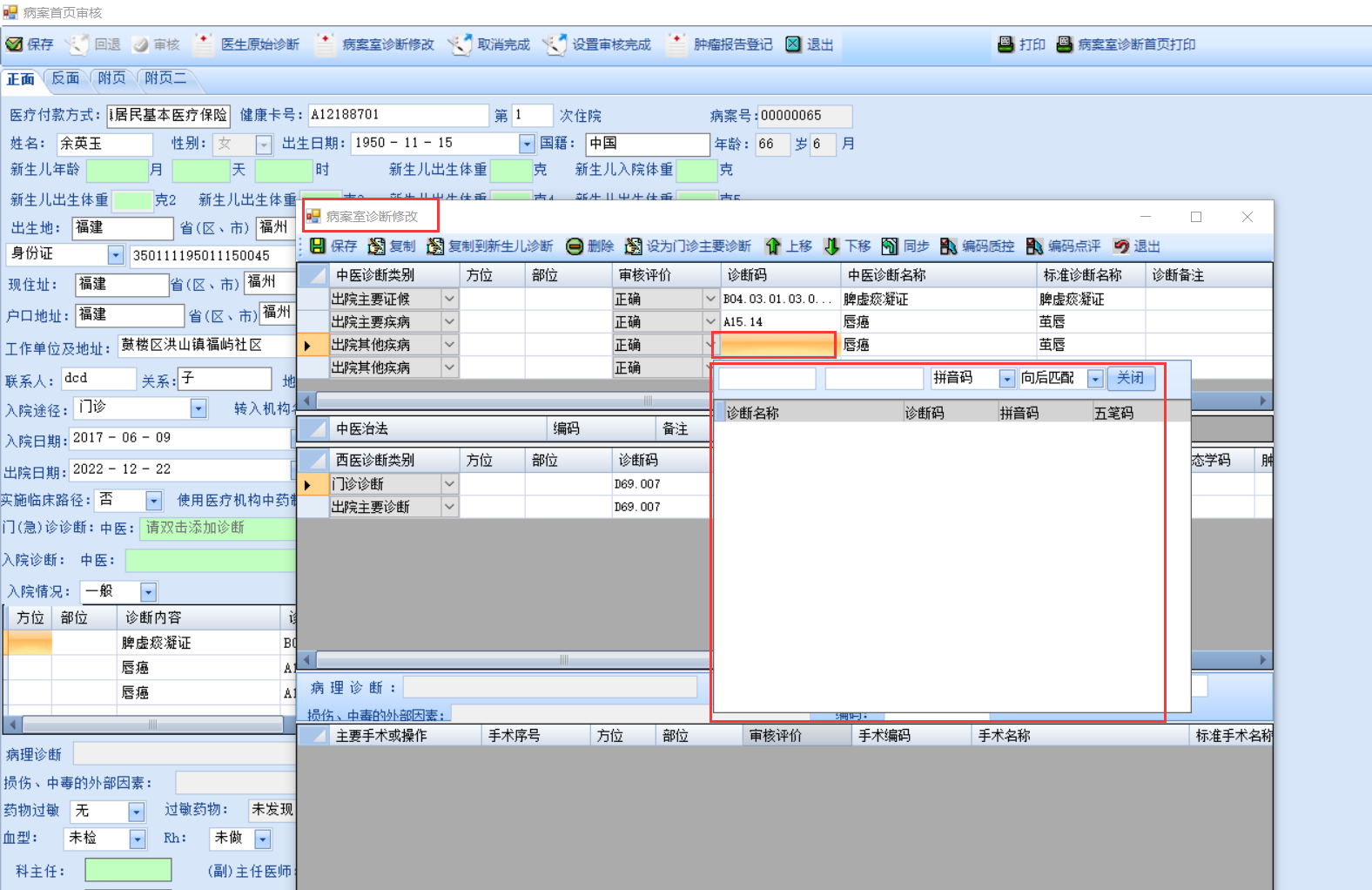The width and height of the screenshot is (1372, 890).
Task: Select the B04.03.01.03.0... diagnosis code cell
Action: (780, 299)
